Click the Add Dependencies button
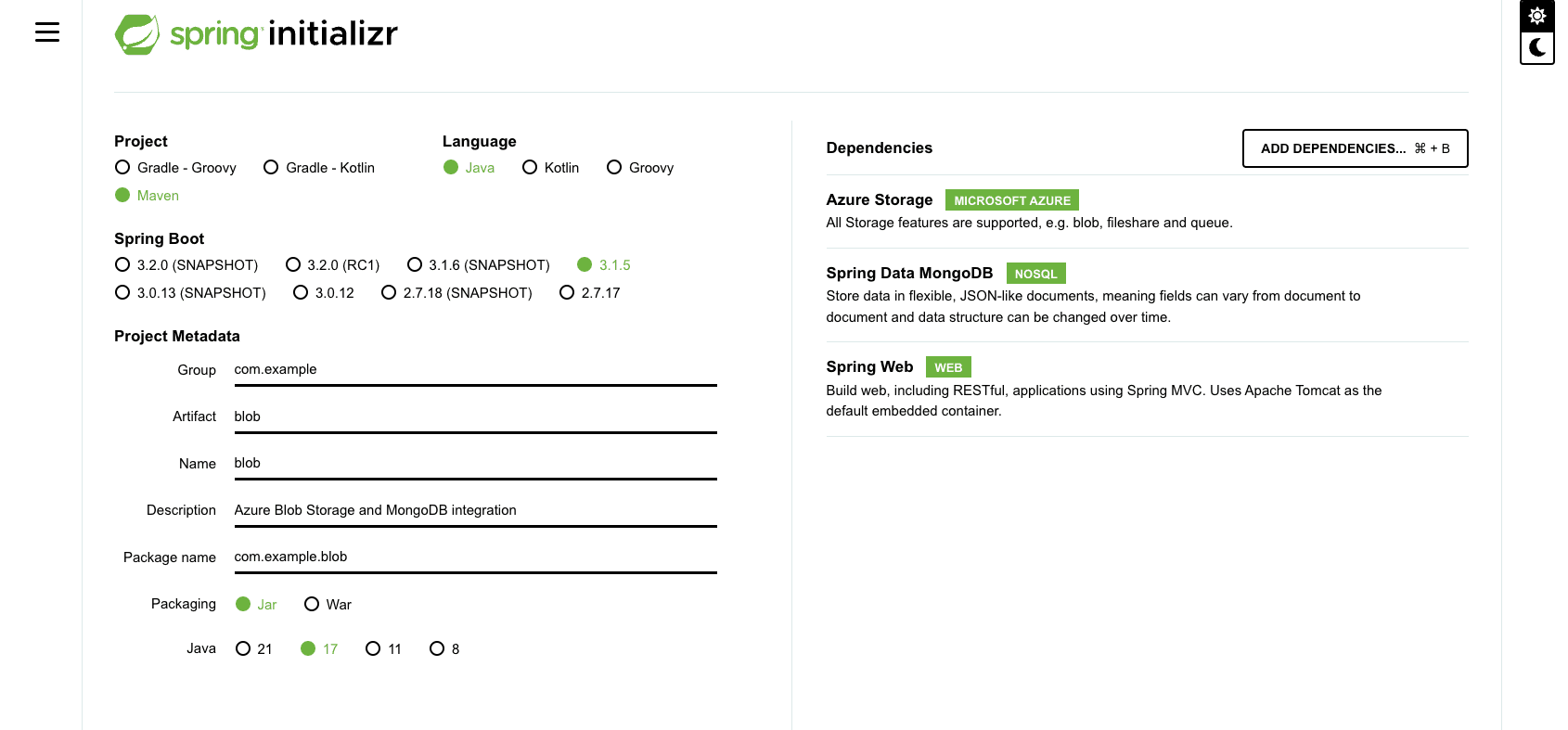1568x730 pixels. click(1355, 148)
